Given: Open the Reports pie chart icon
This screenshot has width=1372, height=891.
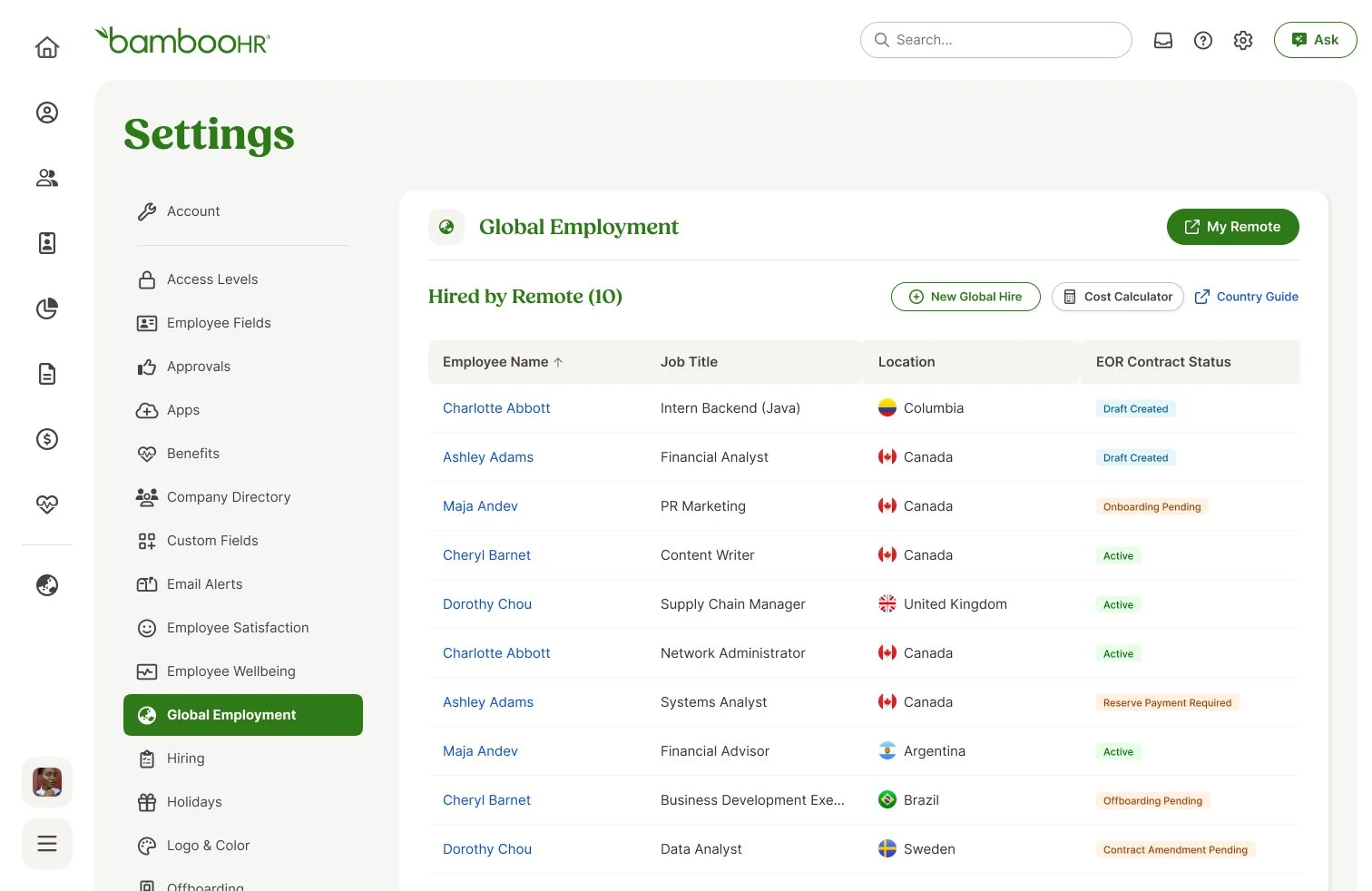Looking at the screenshot, I should 47,308.
